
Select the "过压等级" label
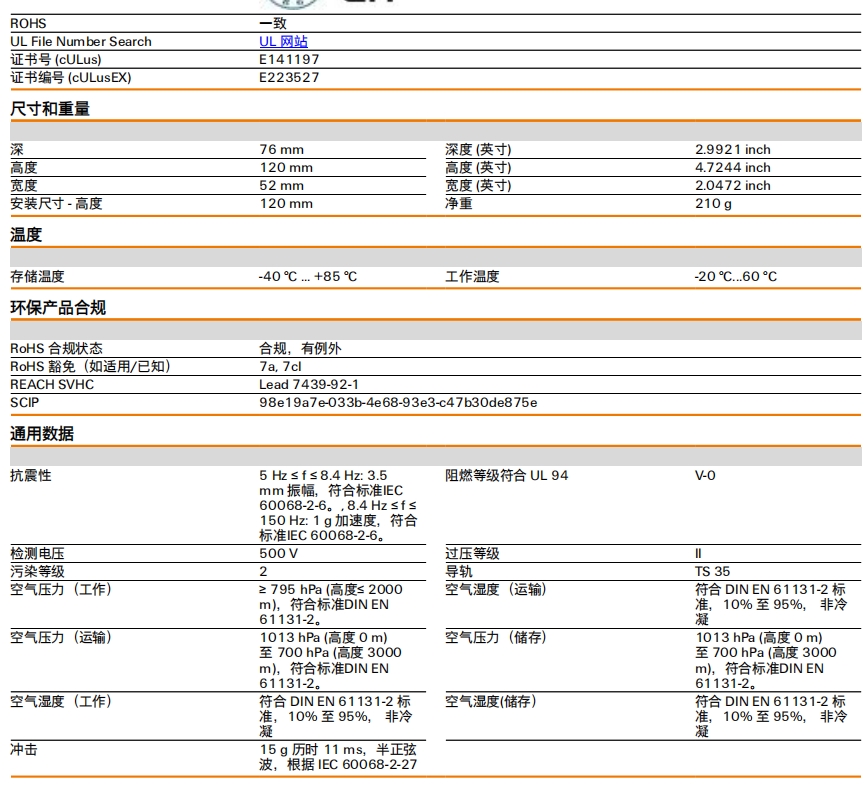pos(472,553)
